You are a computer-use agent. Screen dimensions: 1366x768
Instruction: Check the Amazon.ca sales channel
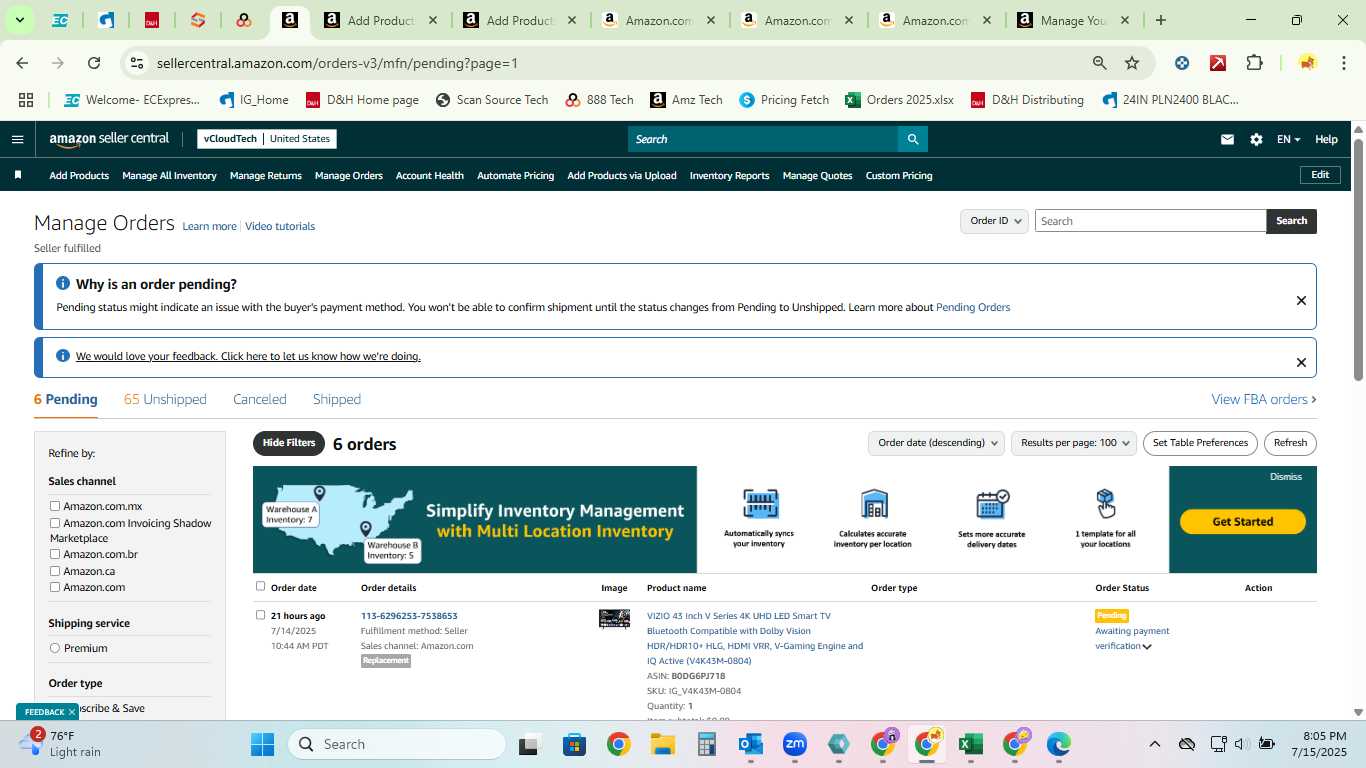[x=55, y=571]
